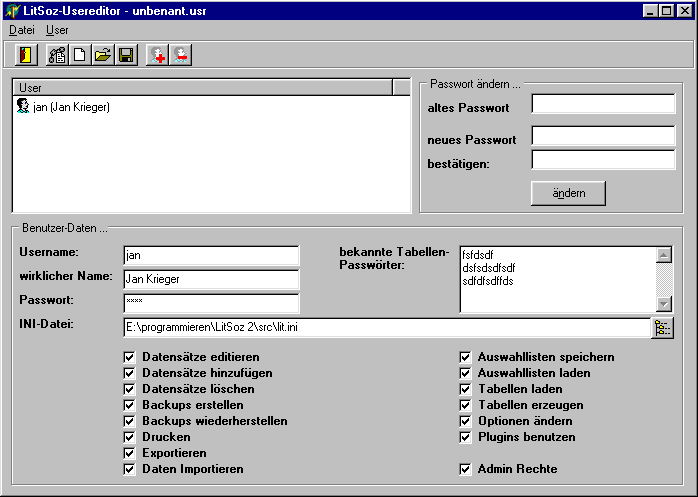Image resolution: width=698 pixels, height=497 pixels.
Task: Toggle Datensätze hinzufügen checkbox
Action: pos(129,373)
